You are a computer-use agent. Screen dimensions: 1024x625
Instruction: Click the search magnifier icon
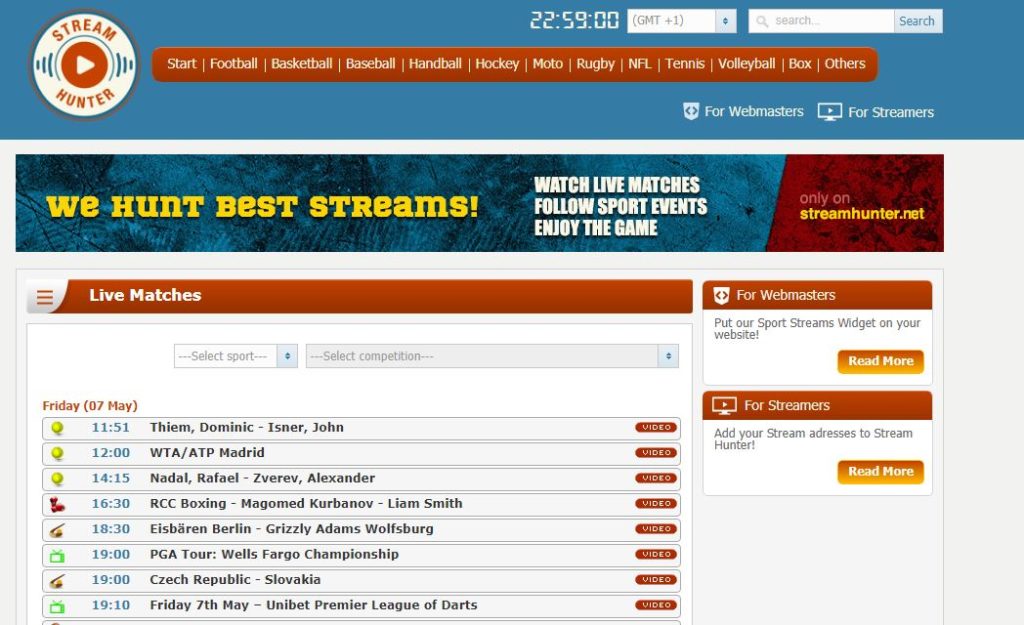[x=761, y=22]
